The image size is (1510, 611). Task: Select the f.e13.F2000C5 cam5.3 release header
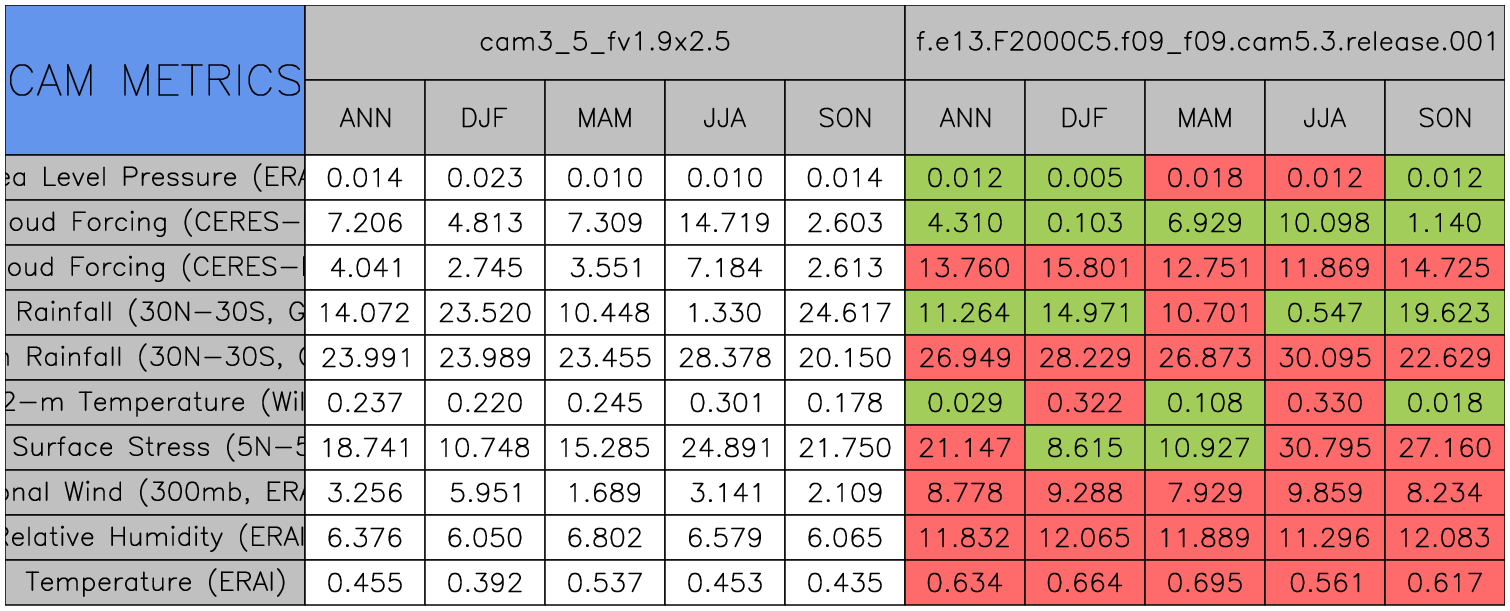1205,42
